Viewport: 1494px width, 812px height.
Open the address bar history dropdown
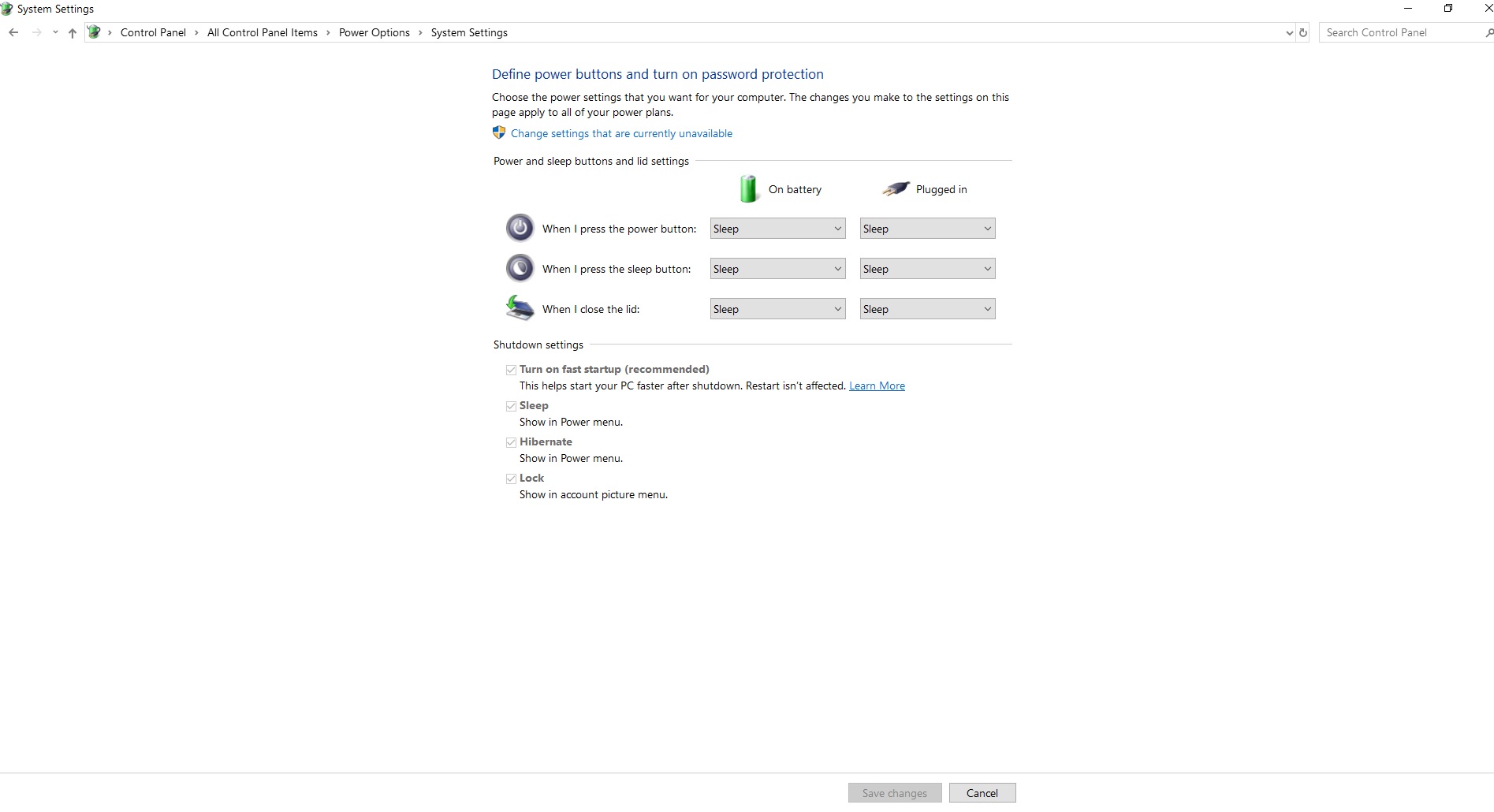(1289, 32)
